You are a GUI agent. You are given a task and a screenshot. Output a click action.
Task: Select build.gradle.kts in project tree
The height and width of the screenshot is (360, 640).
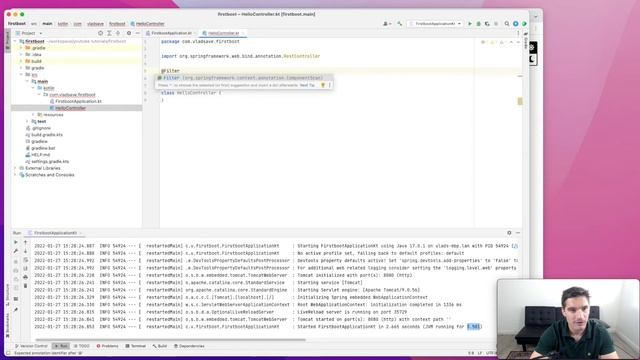pyautogui.click(x=47, y=135)
